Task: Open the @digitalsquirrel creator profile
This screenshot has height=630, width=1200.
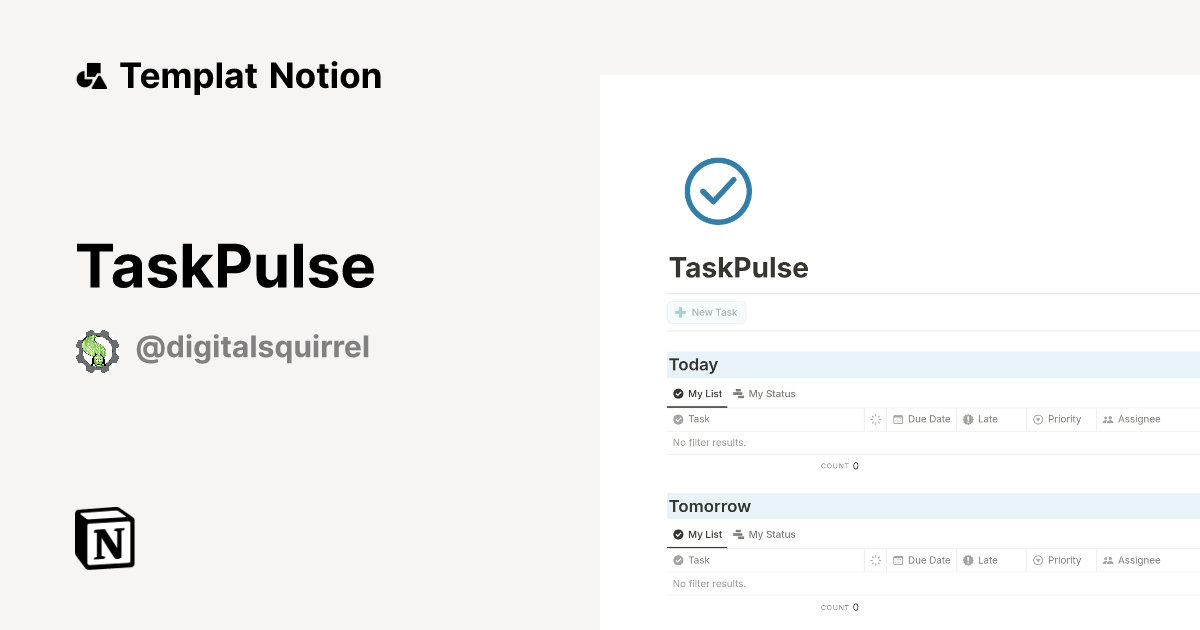Action: [253, 349]
